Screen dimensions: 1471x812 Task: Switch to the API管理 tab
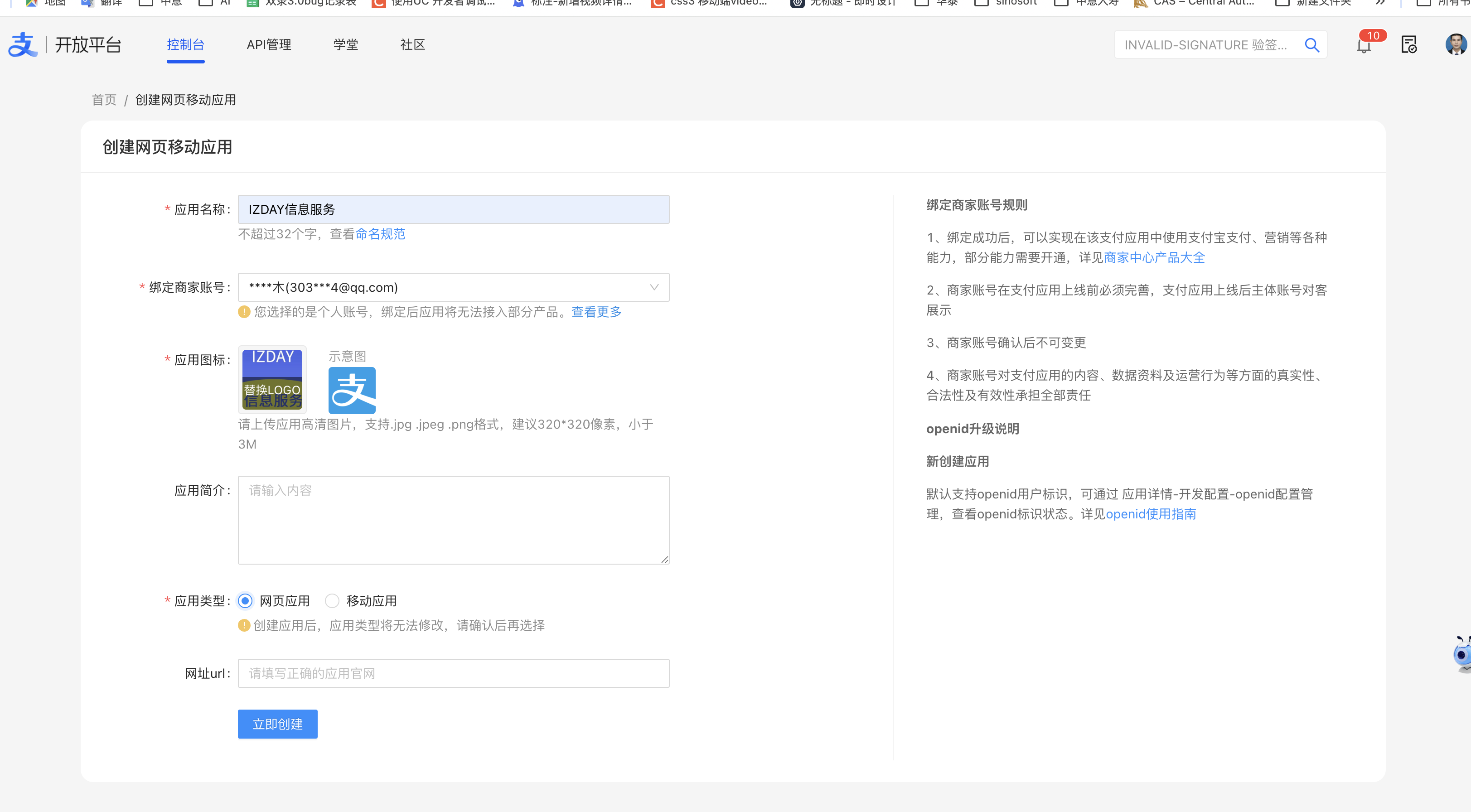[x=268, y=44]
